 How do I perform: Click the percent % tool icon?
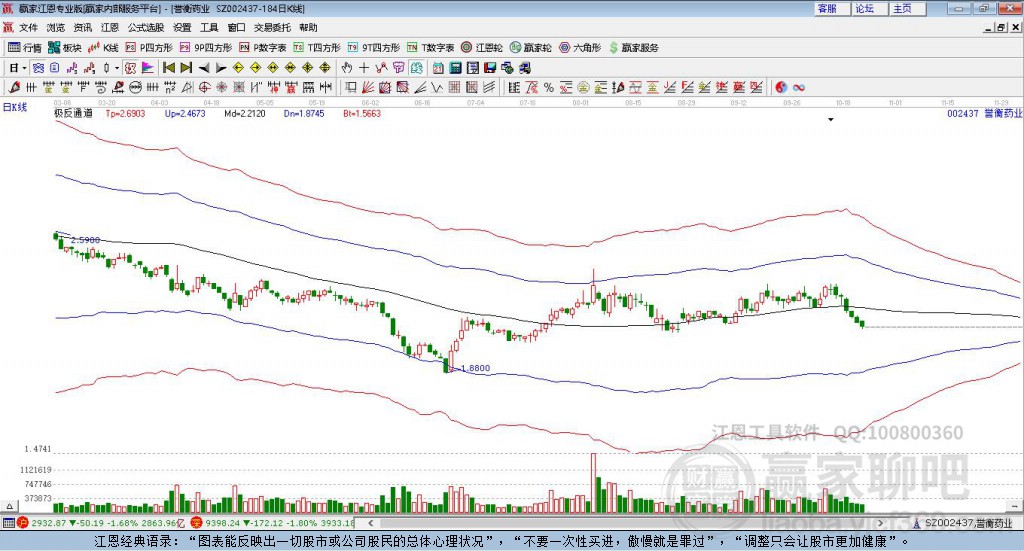pos(549,87)
